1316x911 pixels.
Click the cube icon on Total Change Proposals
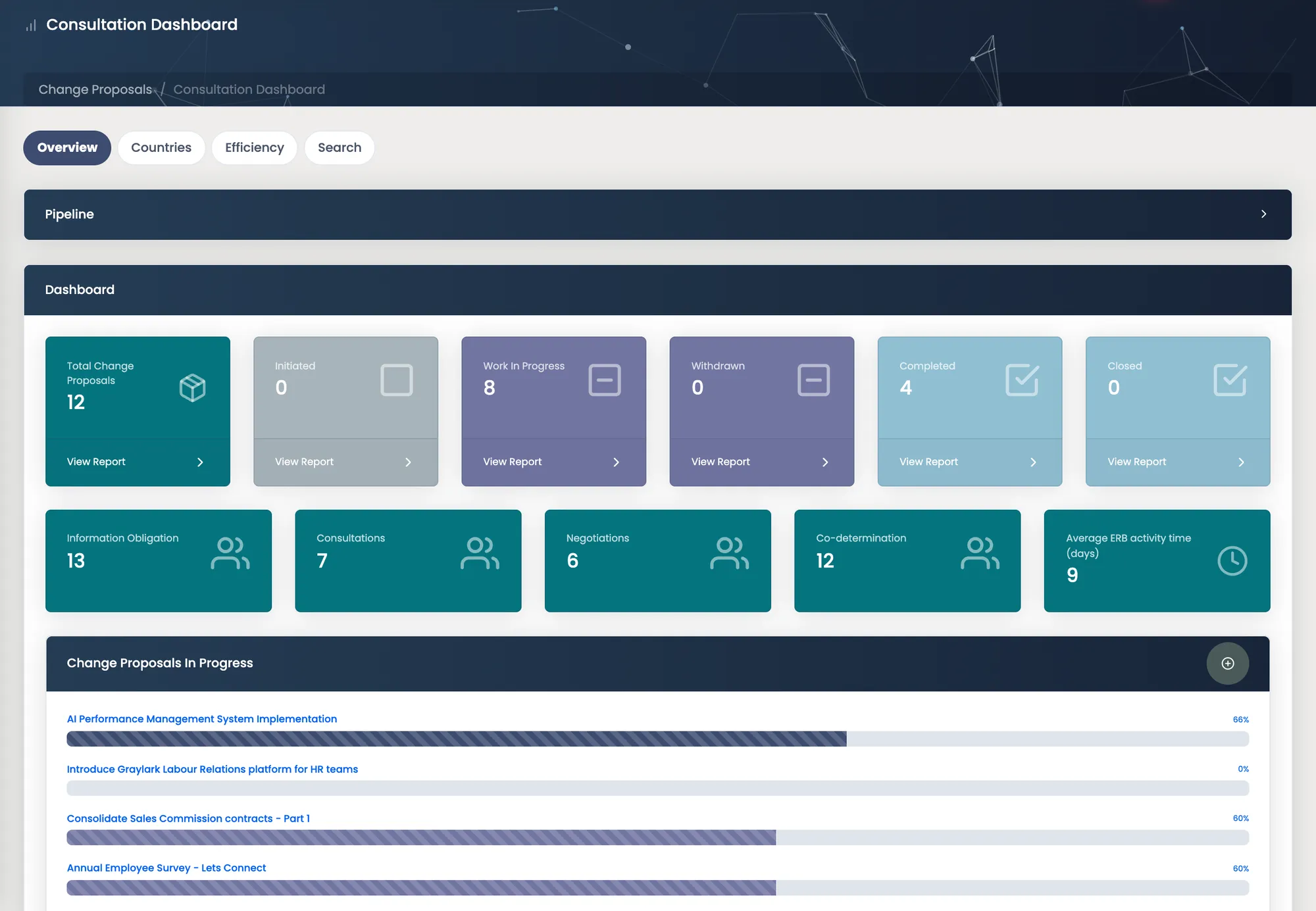pyautogui.click(x=192, y=387)
